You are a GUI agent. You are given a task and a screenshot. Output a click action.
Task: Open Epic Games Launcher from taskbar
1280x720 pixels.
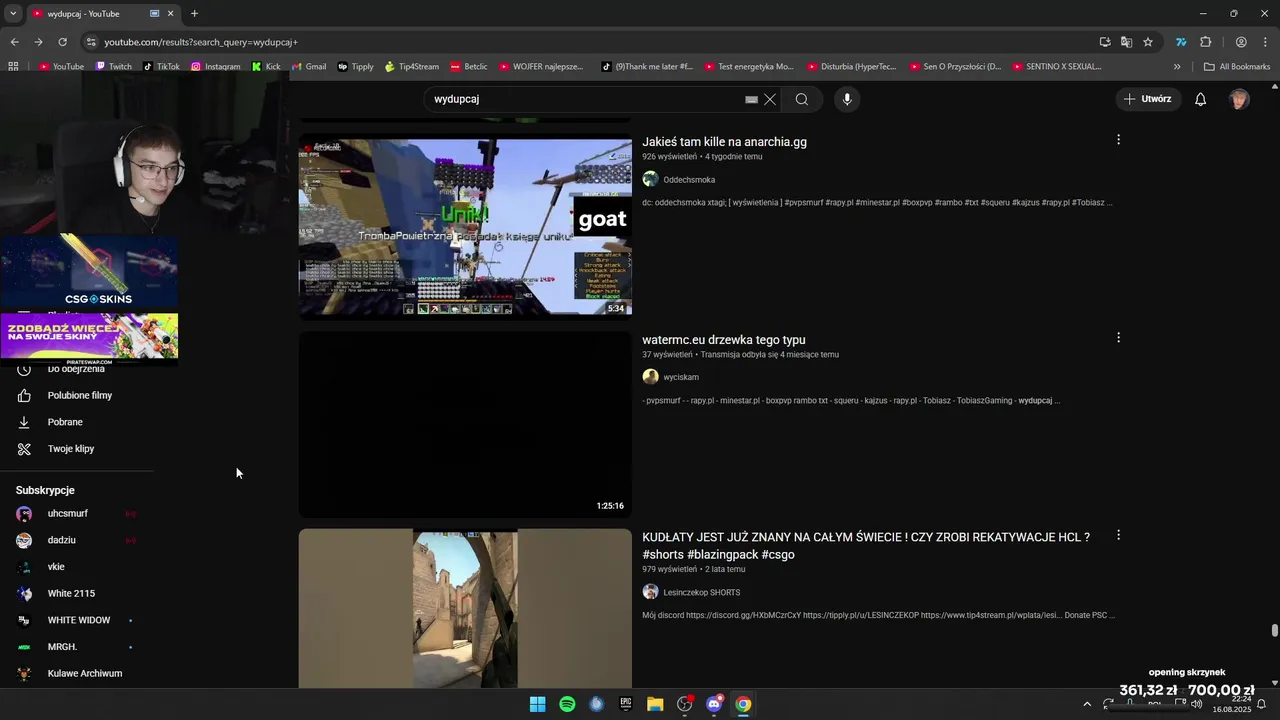(x=626, y=704)
